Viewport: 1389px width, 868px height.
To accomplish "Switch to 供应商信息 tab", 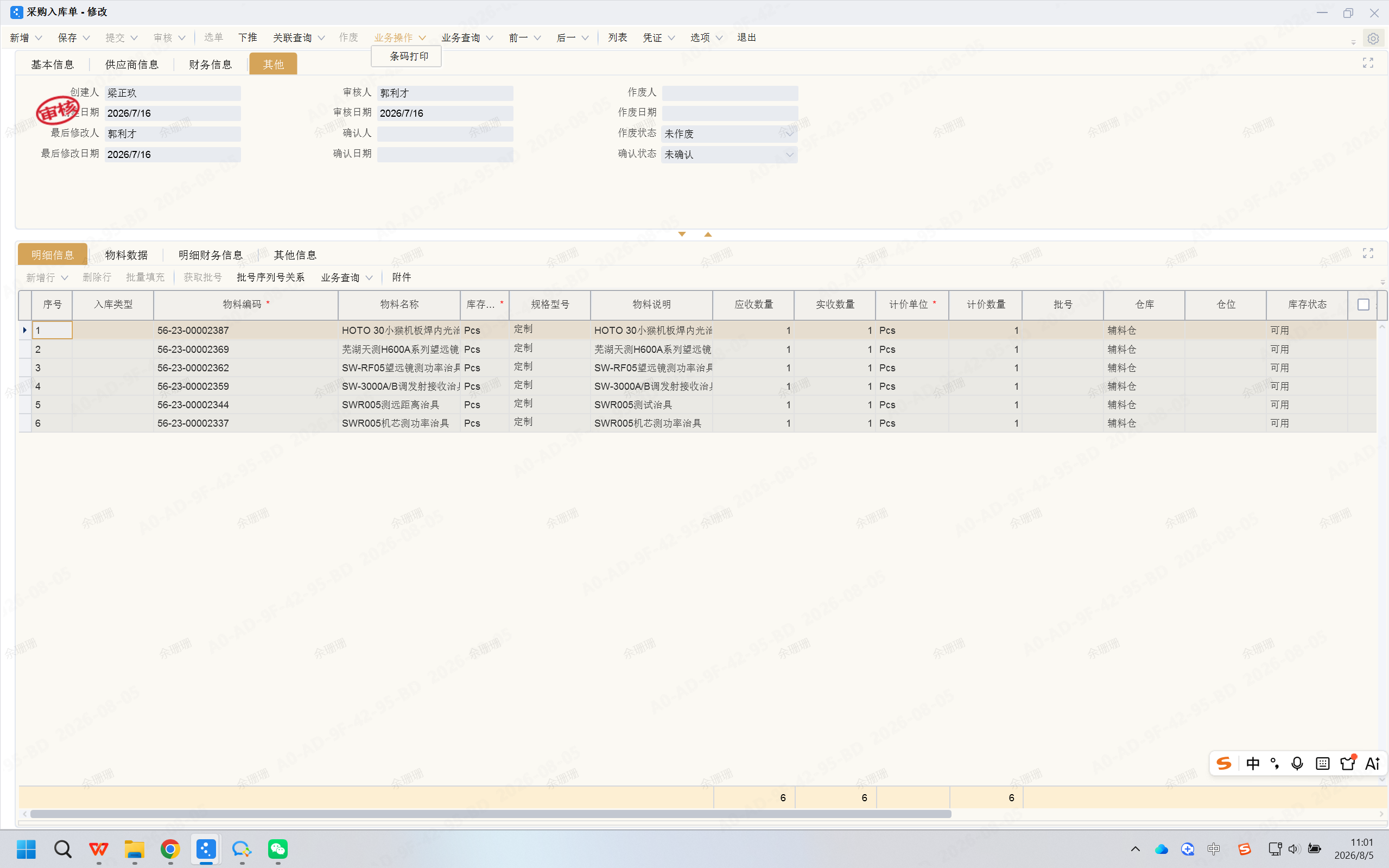I will click(x=131, y=64).
